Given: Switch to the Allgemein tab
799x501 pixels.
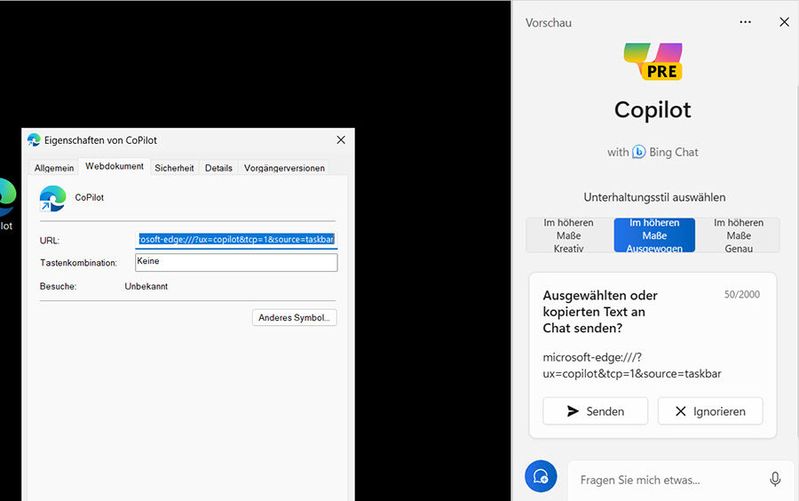Looking at the screenshot, I should 54,168.
